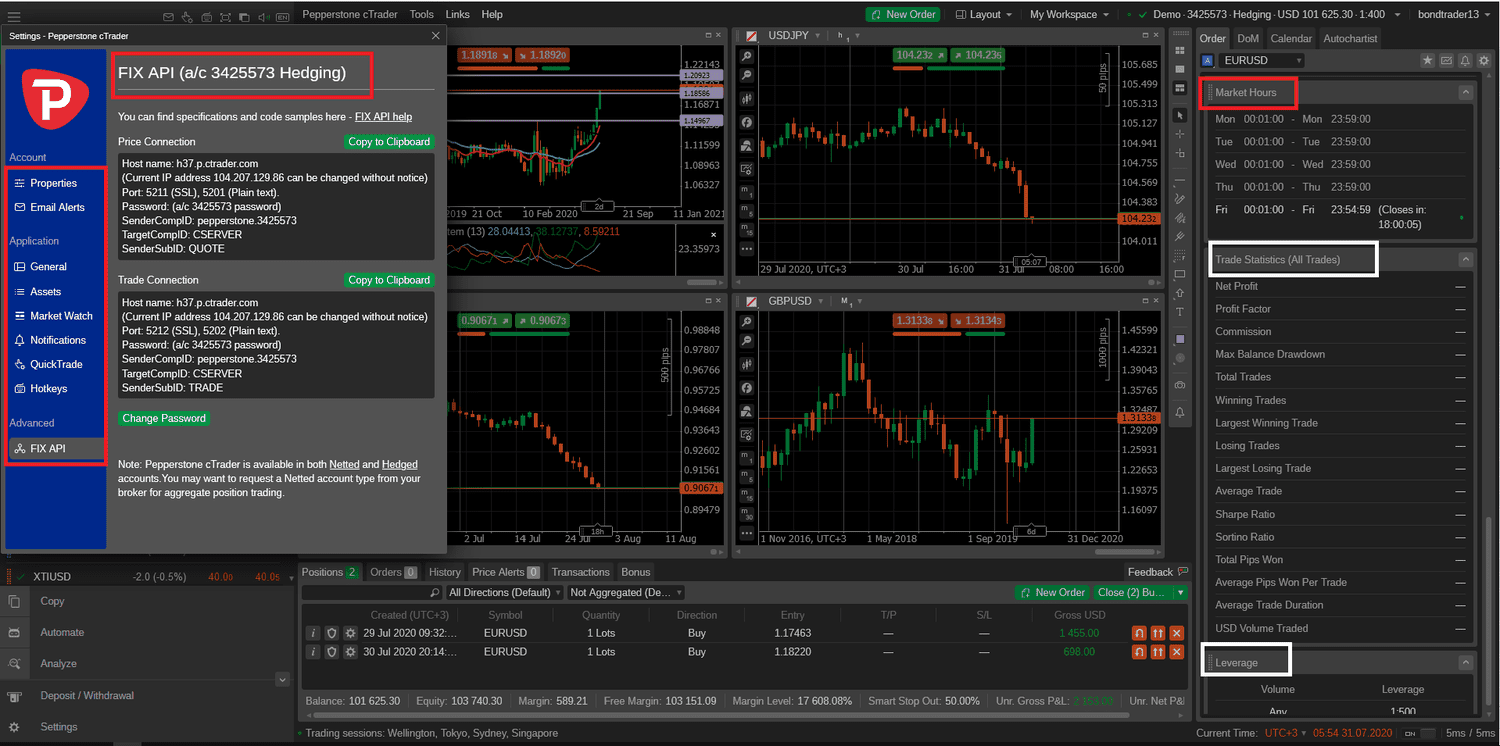Open settings gear for 29 Jul position
The image size is (1500, 746).
(x=350, y=633)
